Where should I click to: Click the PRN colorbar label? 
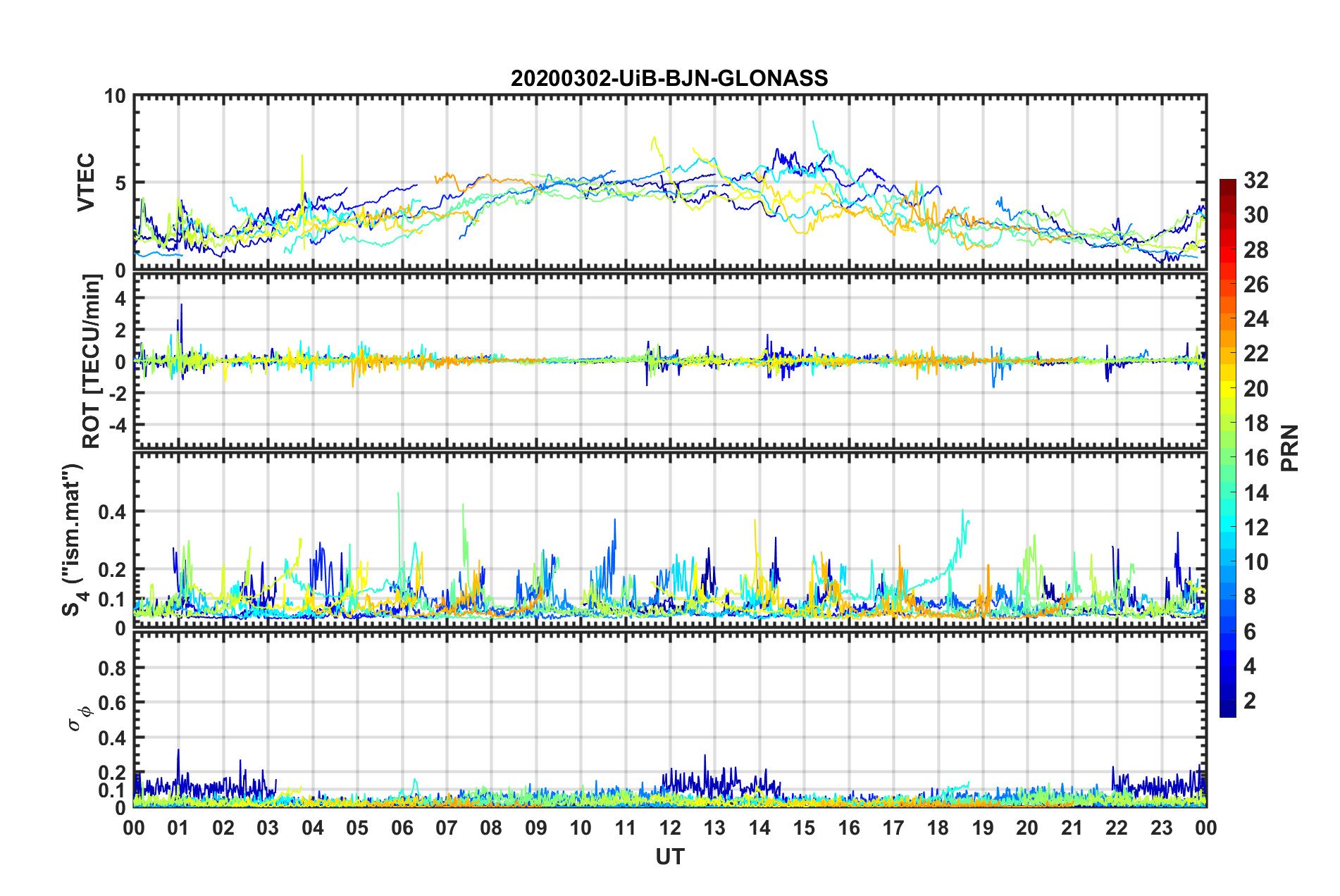click(1291, 448)
